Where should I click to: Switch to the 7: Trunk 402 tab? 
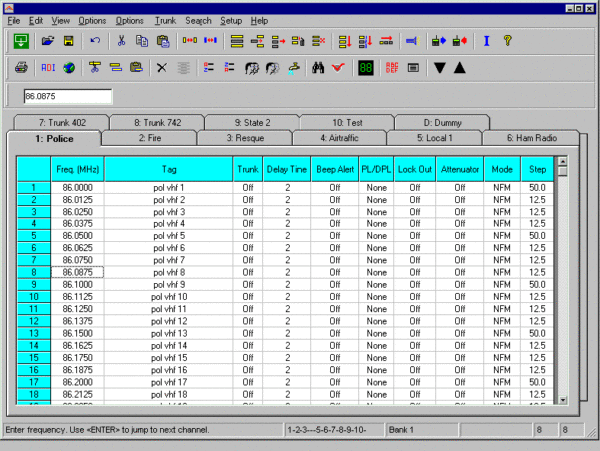(62, 123)
